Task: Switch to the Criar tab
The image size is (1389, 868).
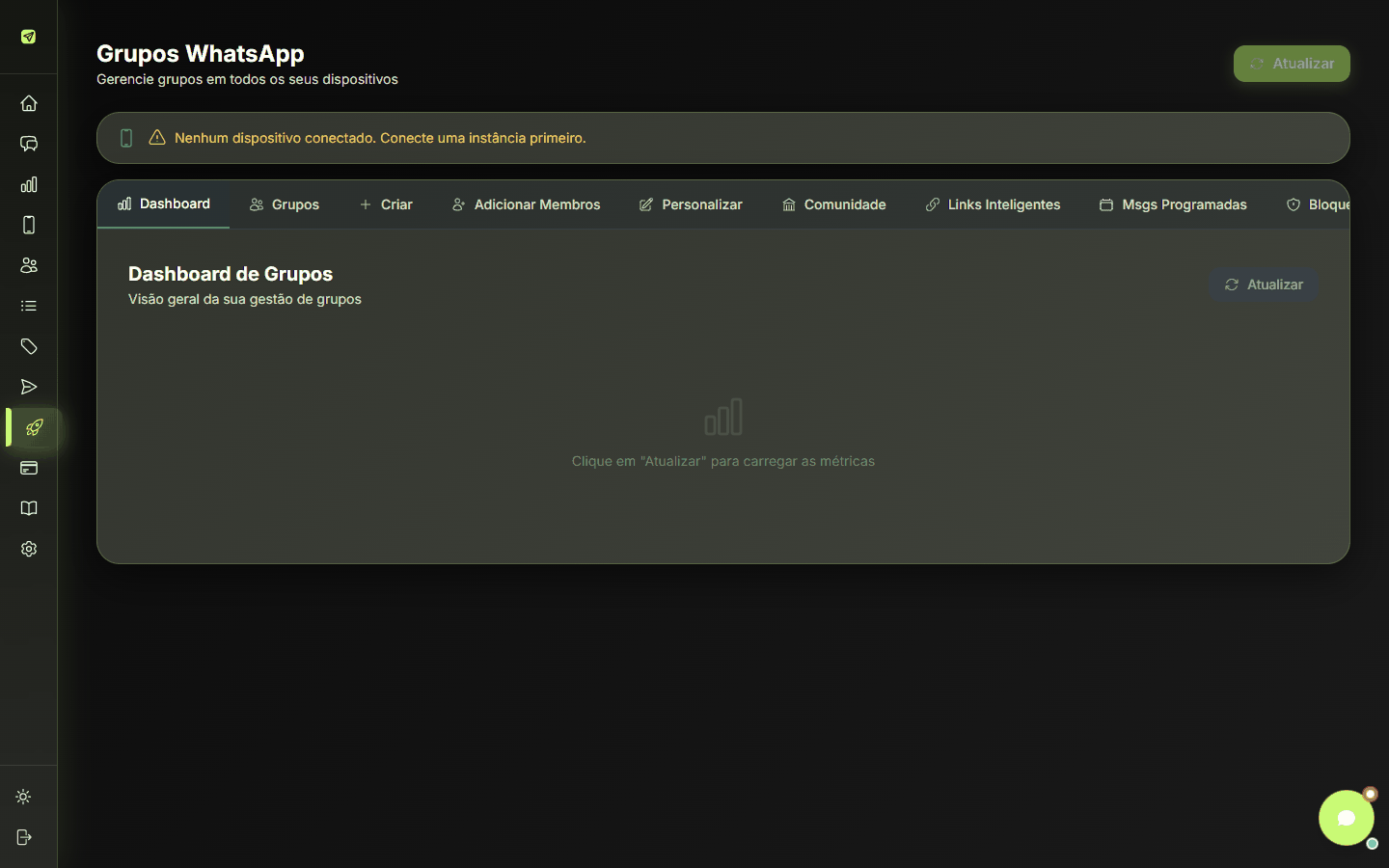Action: click(x=386, y=204)
